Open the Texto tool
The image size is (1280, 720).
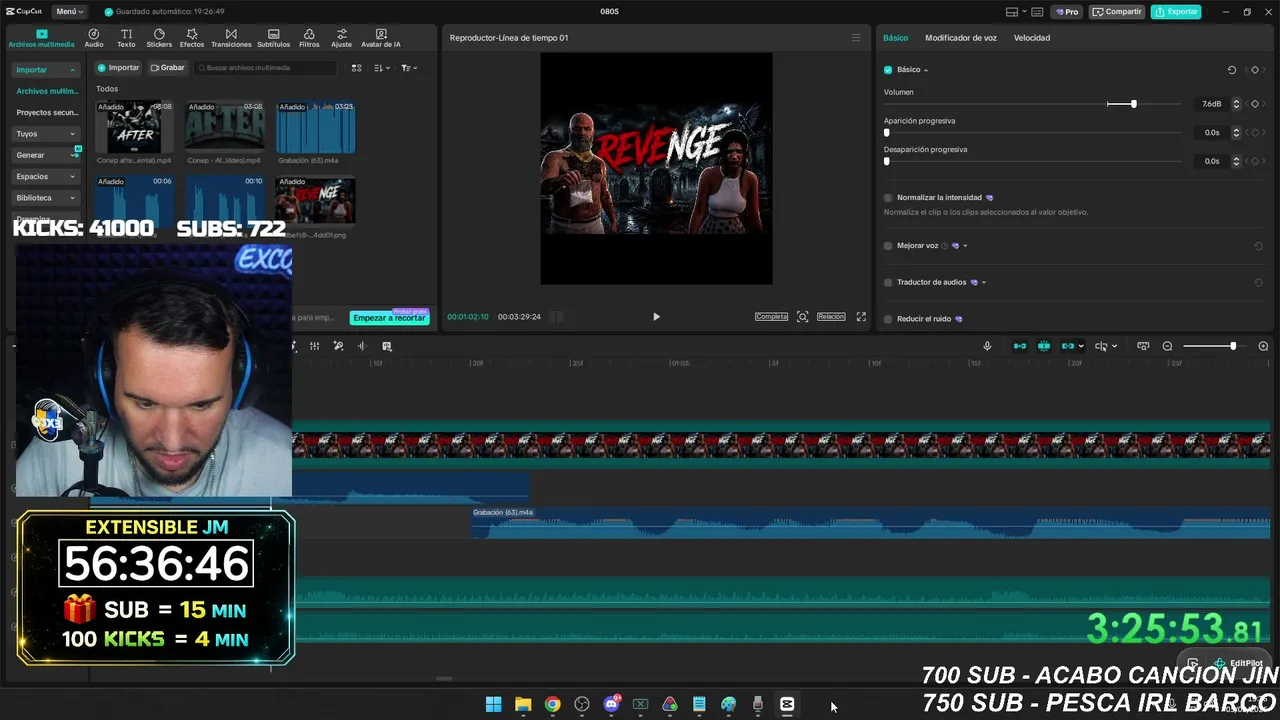point(126,38)
